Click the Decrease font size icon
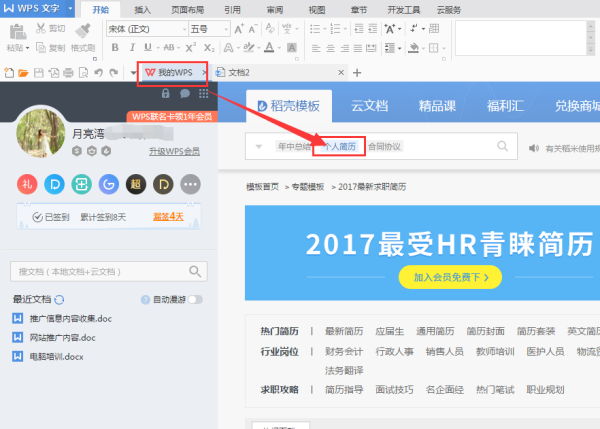Image resolution: width=600 pixels, height=429 pixels. click(253, 29)
